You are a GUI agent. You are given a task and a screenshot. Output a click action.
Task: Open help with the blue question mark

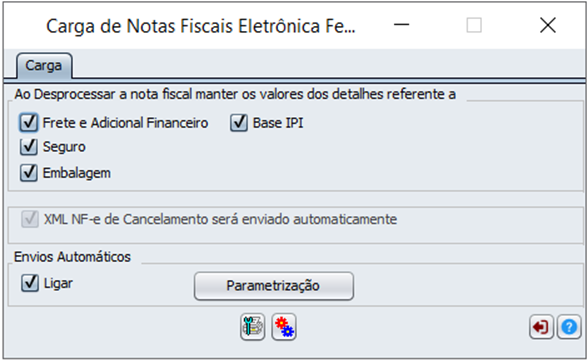coord(569,327)
